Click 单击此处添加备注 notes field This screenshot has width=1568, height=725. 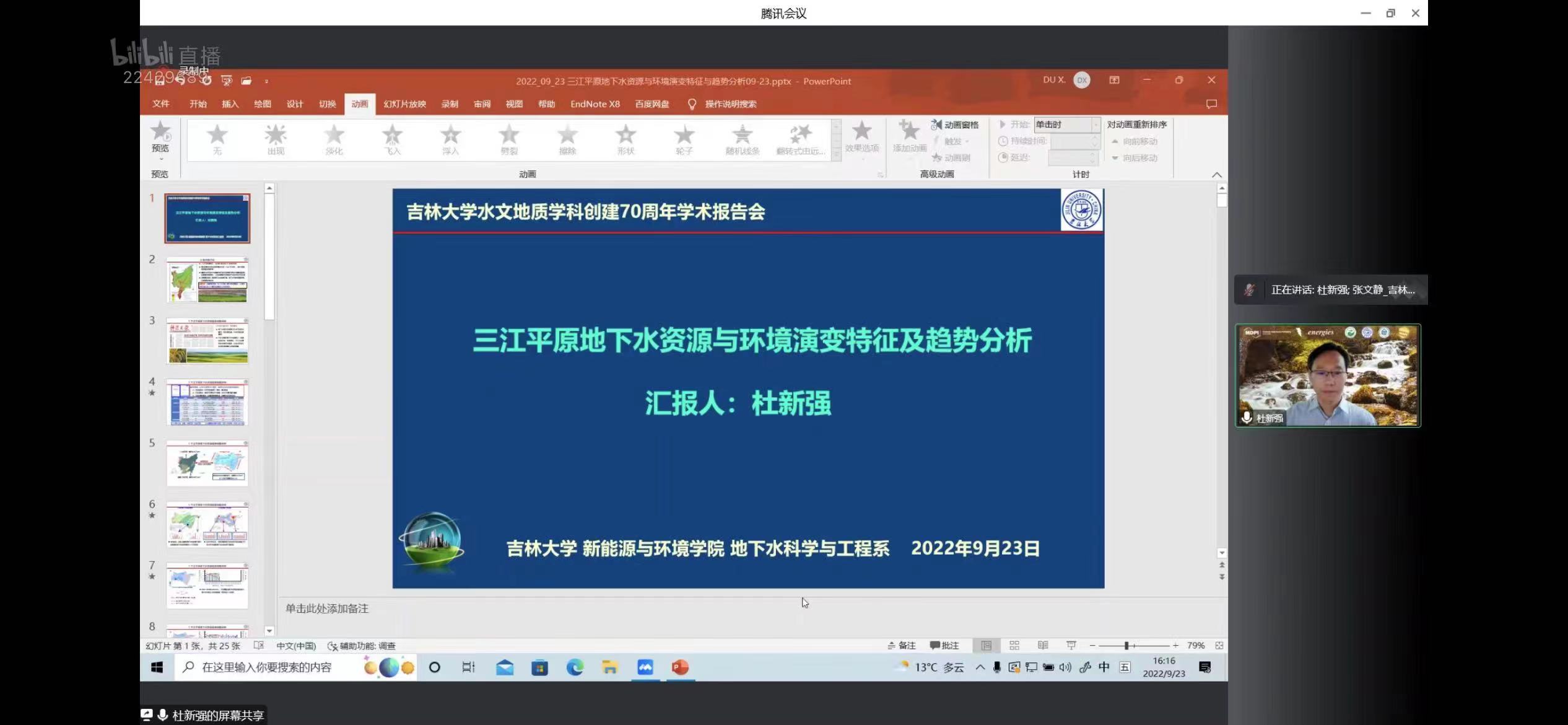click(327, 609)
